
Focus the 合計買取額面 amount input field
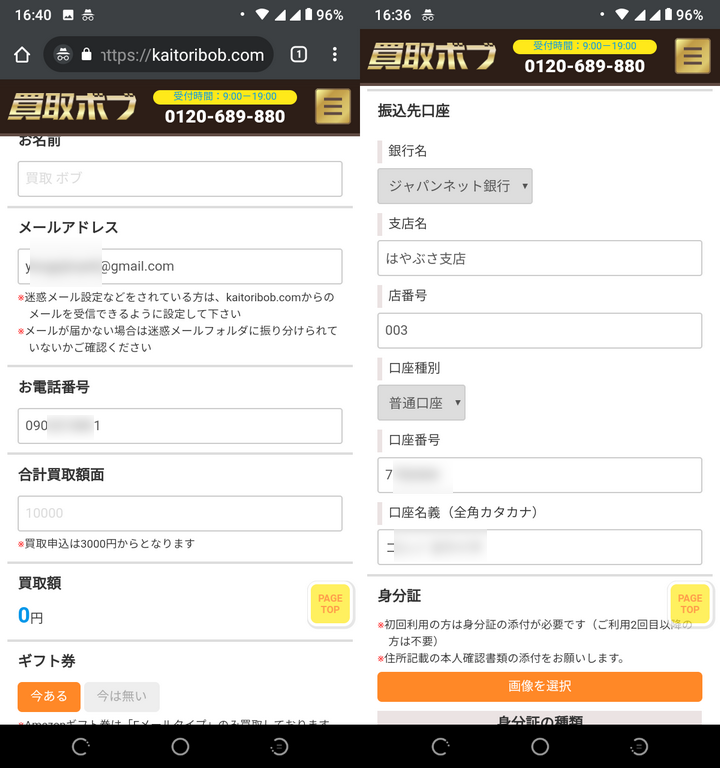180,513
